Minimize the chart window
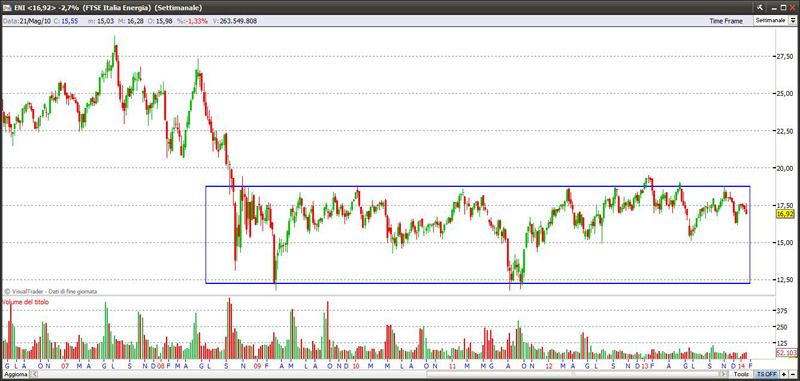Screen dimensions: 800x381 (x=774, y=8)
